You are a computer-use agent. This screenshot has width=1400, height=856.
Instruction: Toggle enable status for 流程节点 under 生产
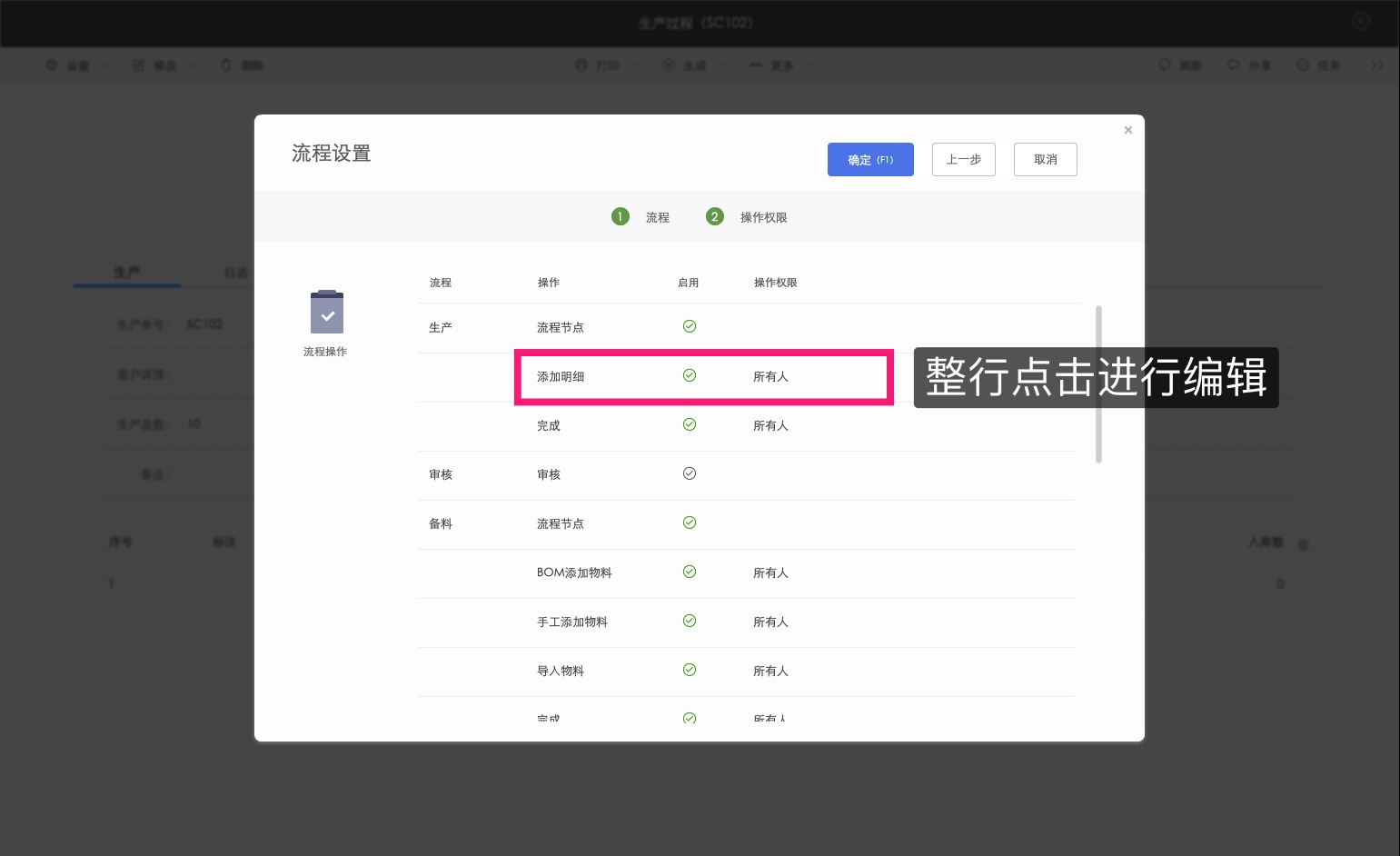point(690,325)
